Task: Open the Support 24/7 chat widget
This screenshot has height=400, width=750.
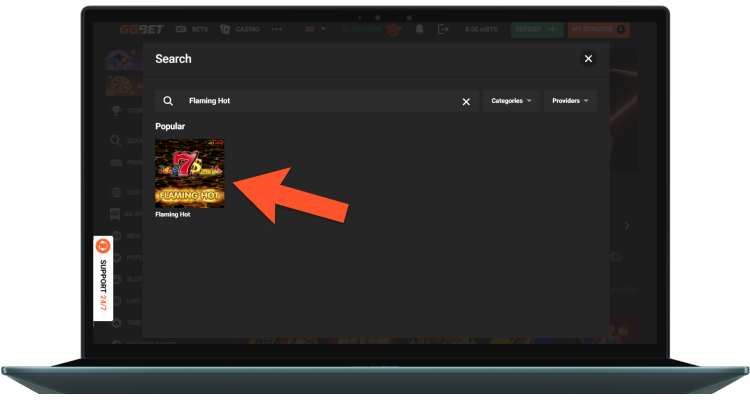Action: pos(102,278)
